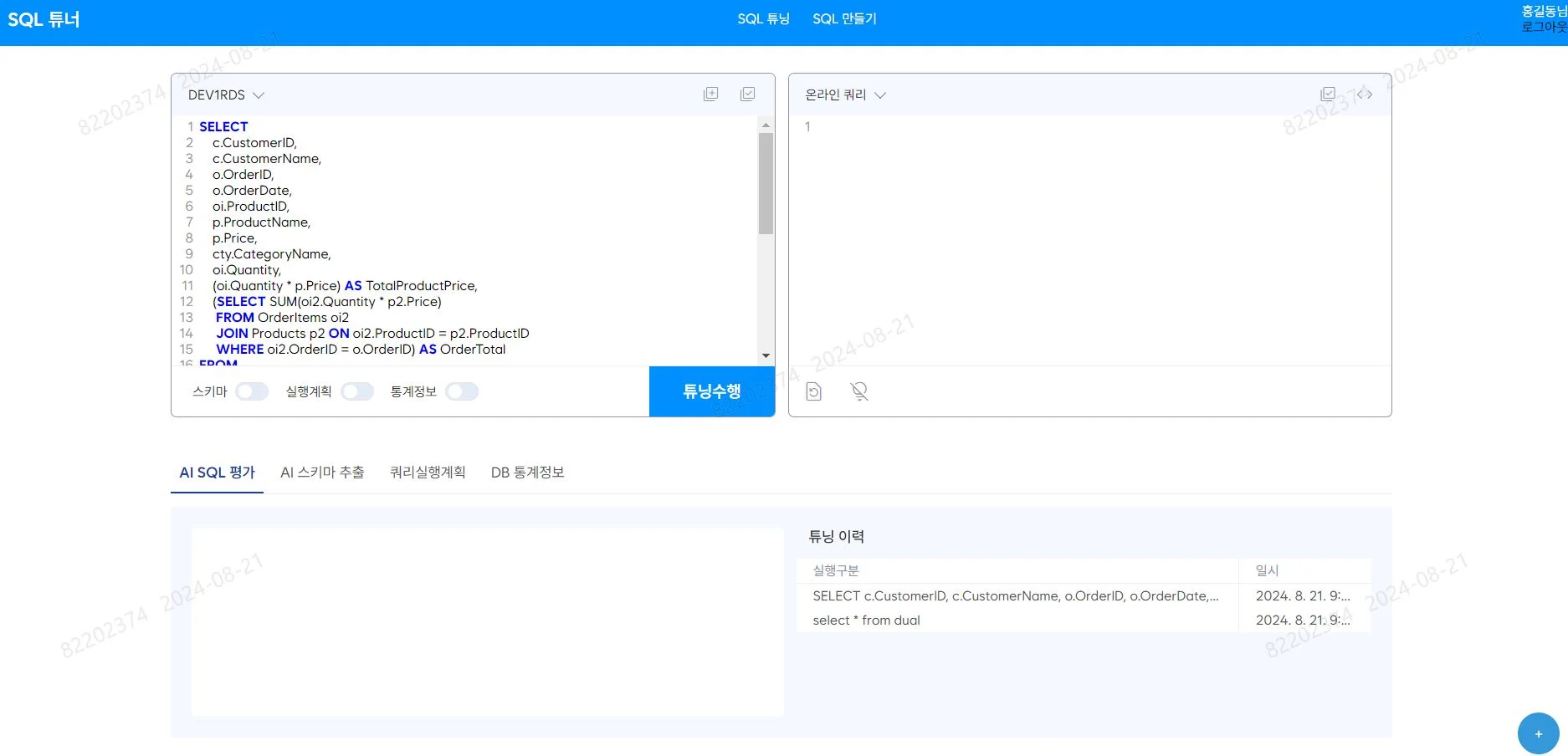This screenshot has width=1568, height=756.
Task: Click the check icon in the DEV1RDS panel header
Action: [747, 94]
